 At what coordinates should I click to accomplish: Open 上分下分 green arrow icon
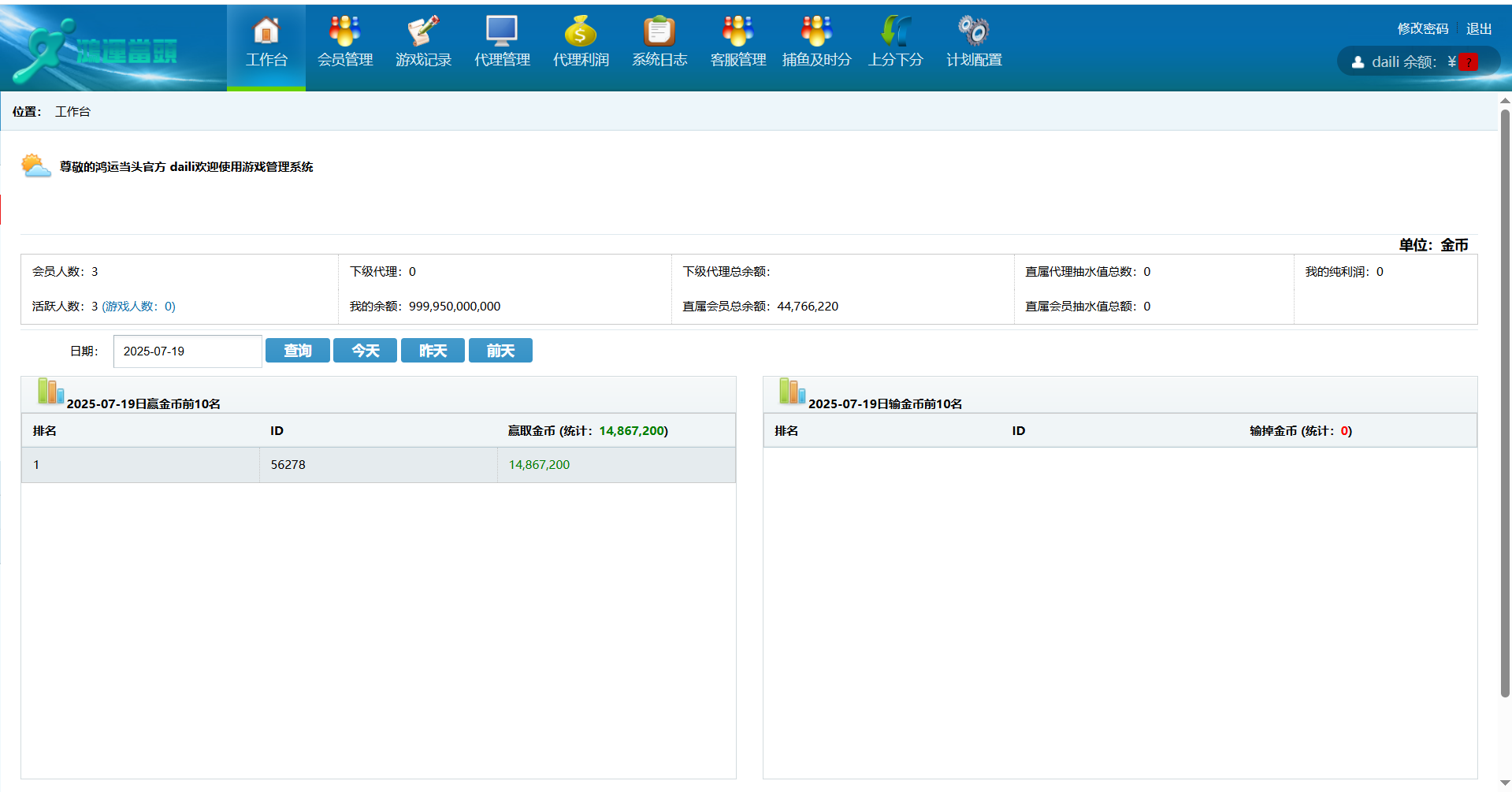tap(895, 32)
